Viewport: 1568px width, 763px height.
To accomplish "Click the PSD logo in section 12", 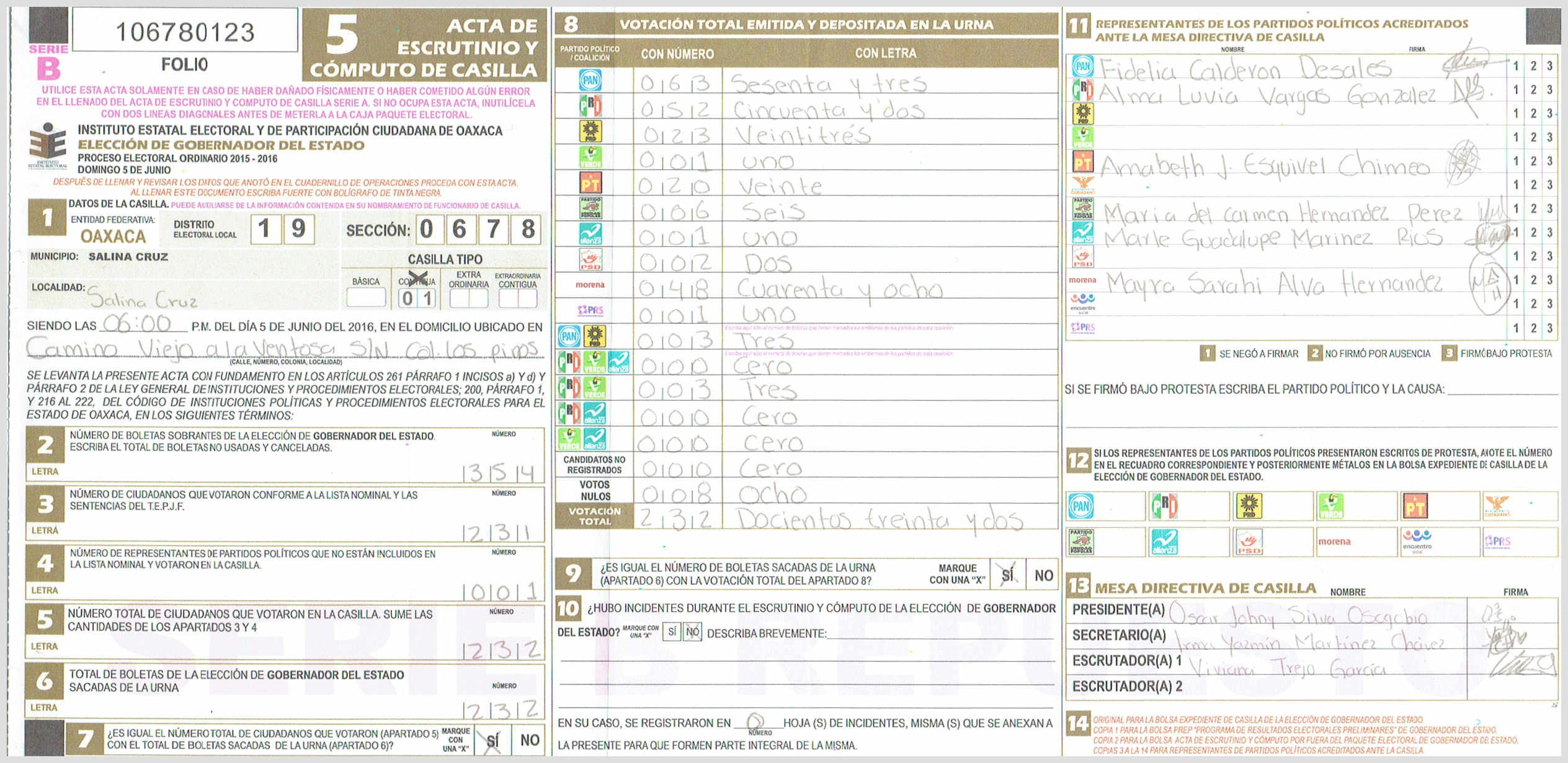I will coord(1249,541).
